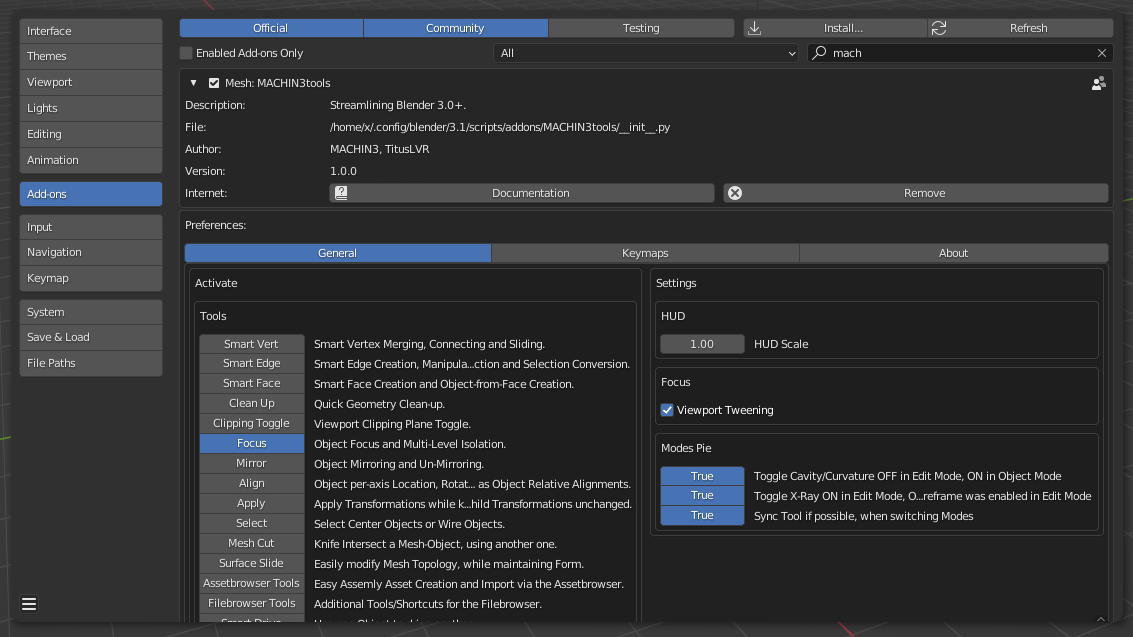Enable the Apply tool
Image resolution: width=1133 pixels, height=637 pixels.
[x=251, y=503]
